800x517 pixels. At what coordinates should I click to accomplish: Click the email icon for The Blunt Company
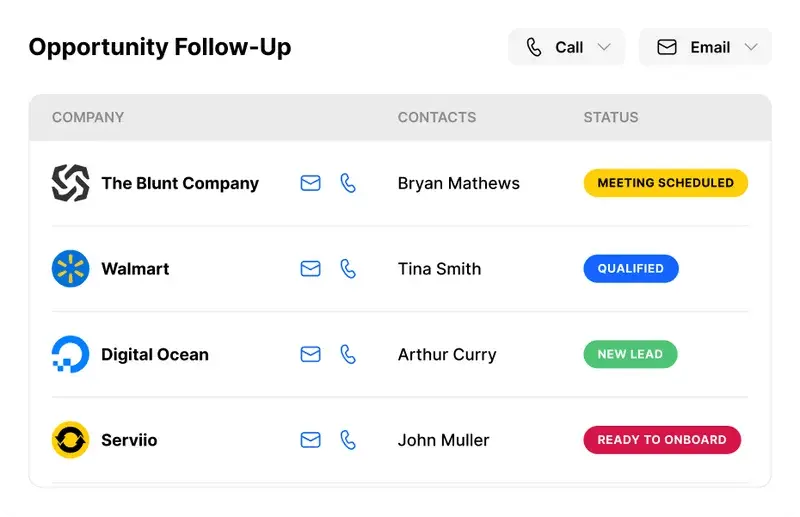311,183
